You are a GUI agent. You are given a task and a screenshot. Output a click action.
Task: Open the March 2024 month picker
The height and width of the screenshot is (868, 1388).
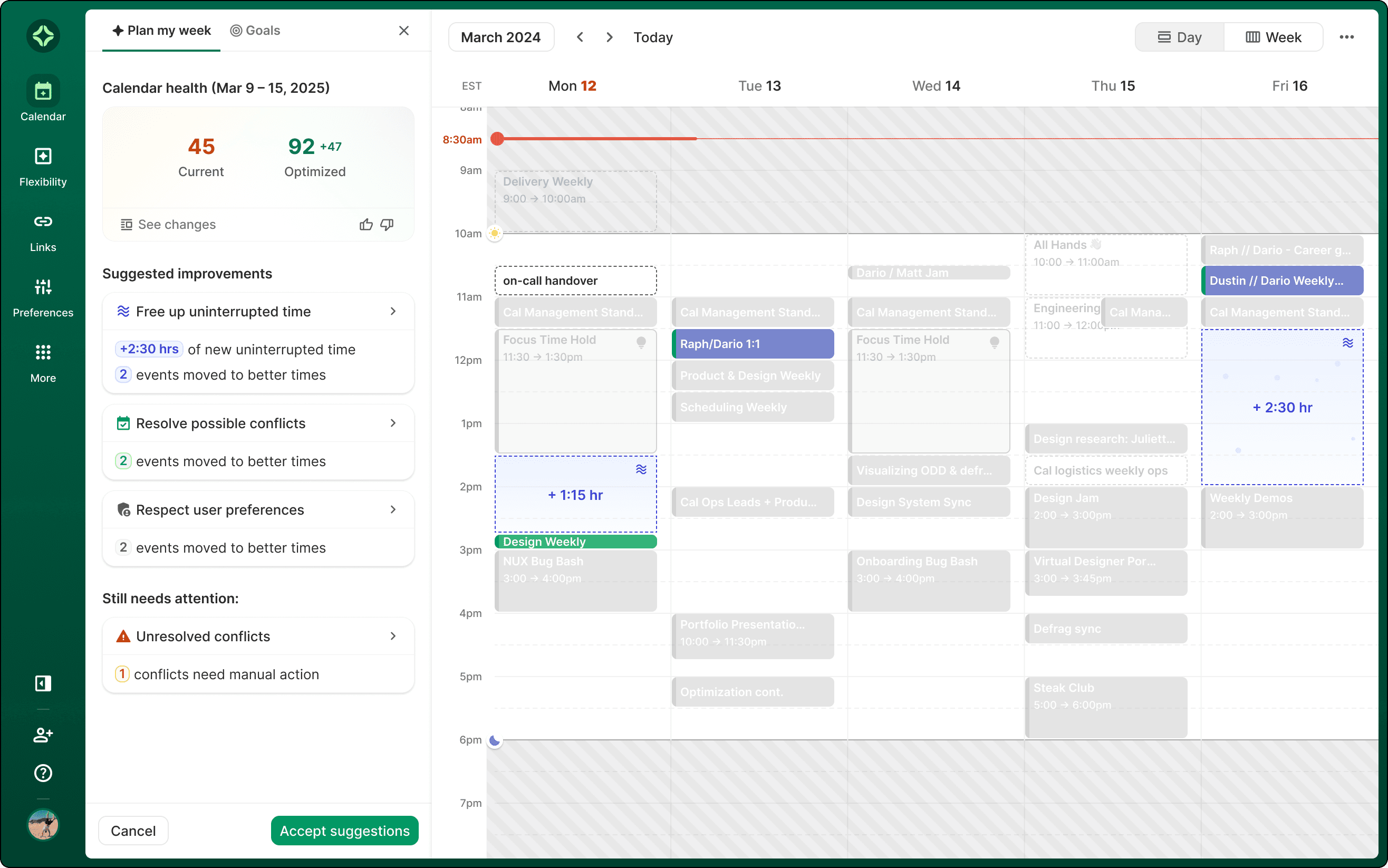(500, 37)
